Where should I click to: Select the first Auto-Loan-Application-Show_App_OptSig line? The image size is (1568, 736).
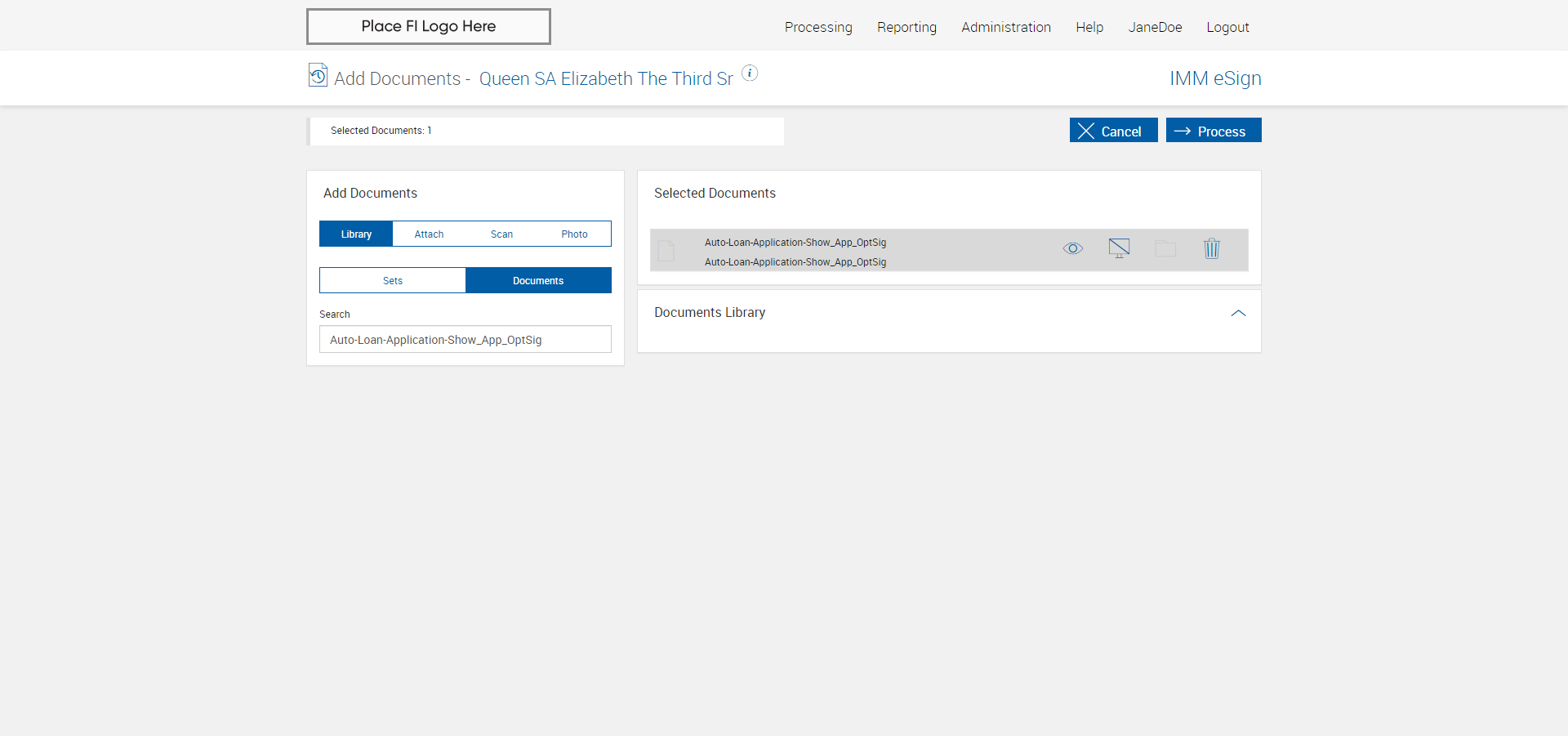pos(795,243)
